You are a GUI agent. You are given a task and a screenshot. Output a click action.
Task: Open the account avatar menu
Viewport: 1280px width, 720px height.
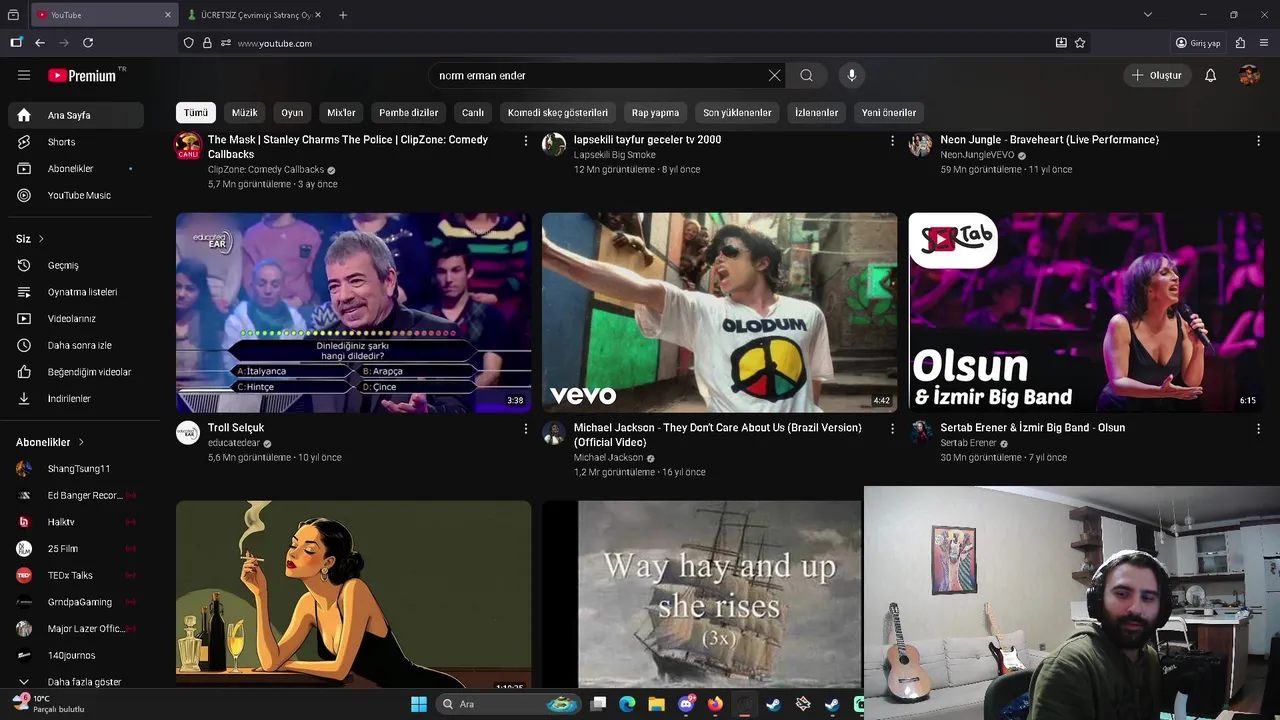pyautogui.click(x=1249, y=75)
